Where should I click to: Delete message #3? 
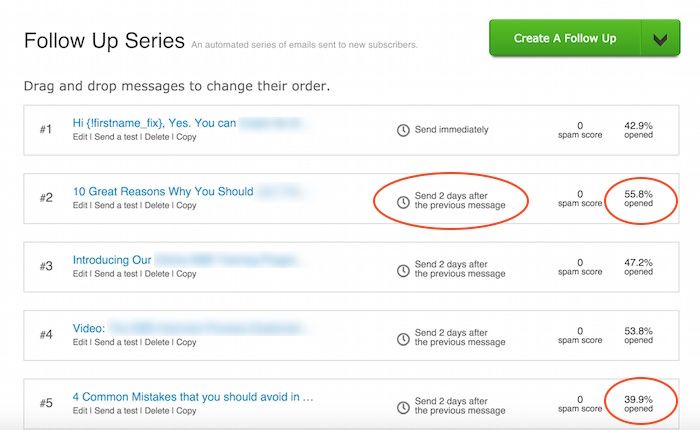coord(157,274)
